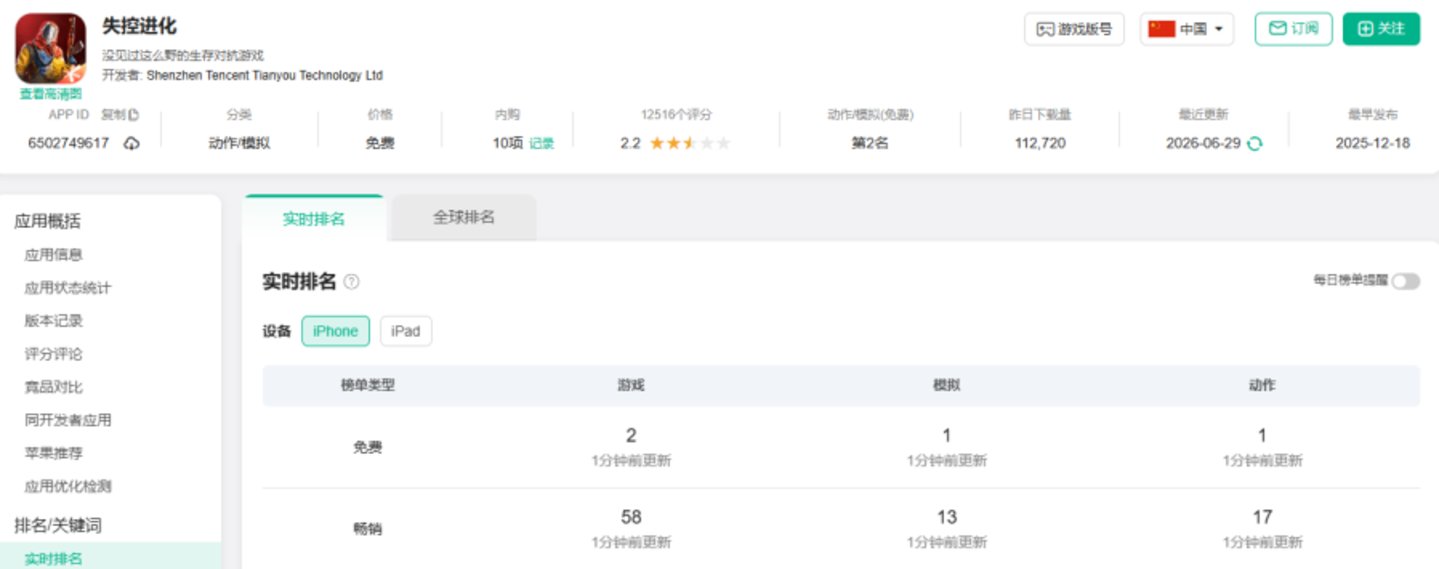1439x569 pixels.
Task: Click the 游戏 column header
Action: [631, 385]
